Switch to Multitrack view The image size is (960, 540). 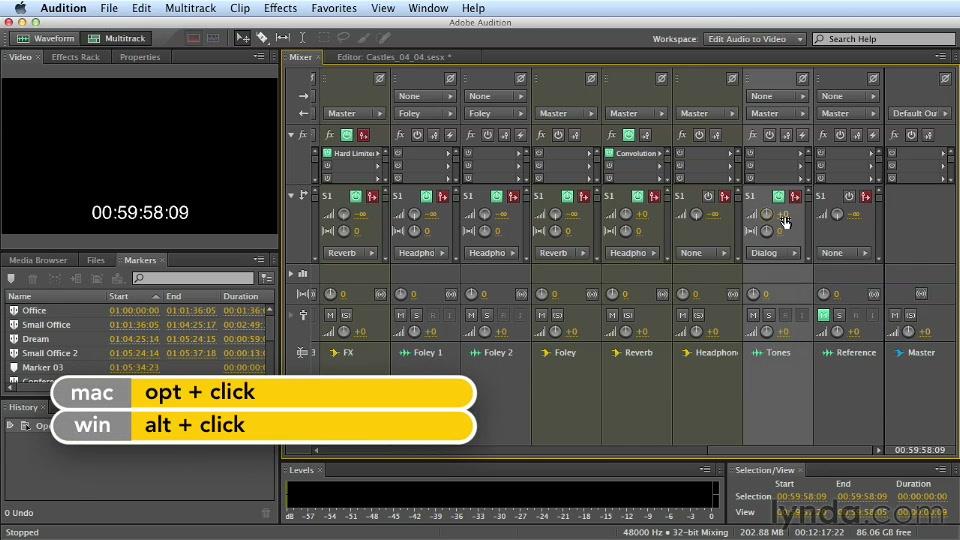point(117,38)
